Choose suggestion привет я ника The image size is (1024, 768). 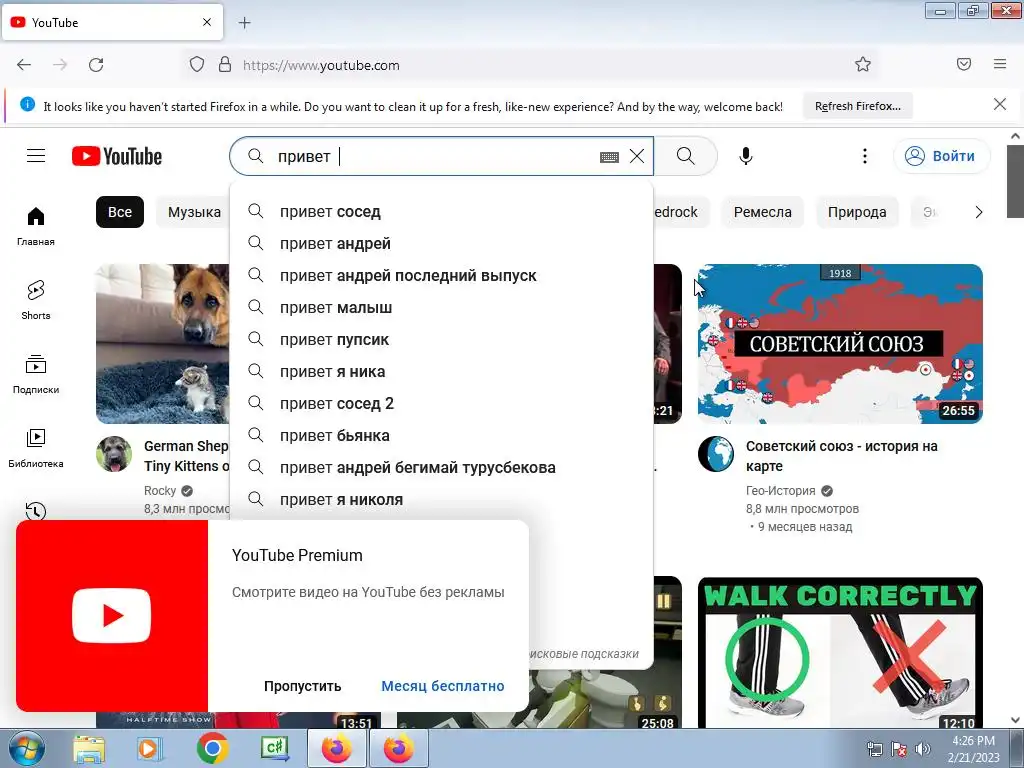(x=441, y=372)
